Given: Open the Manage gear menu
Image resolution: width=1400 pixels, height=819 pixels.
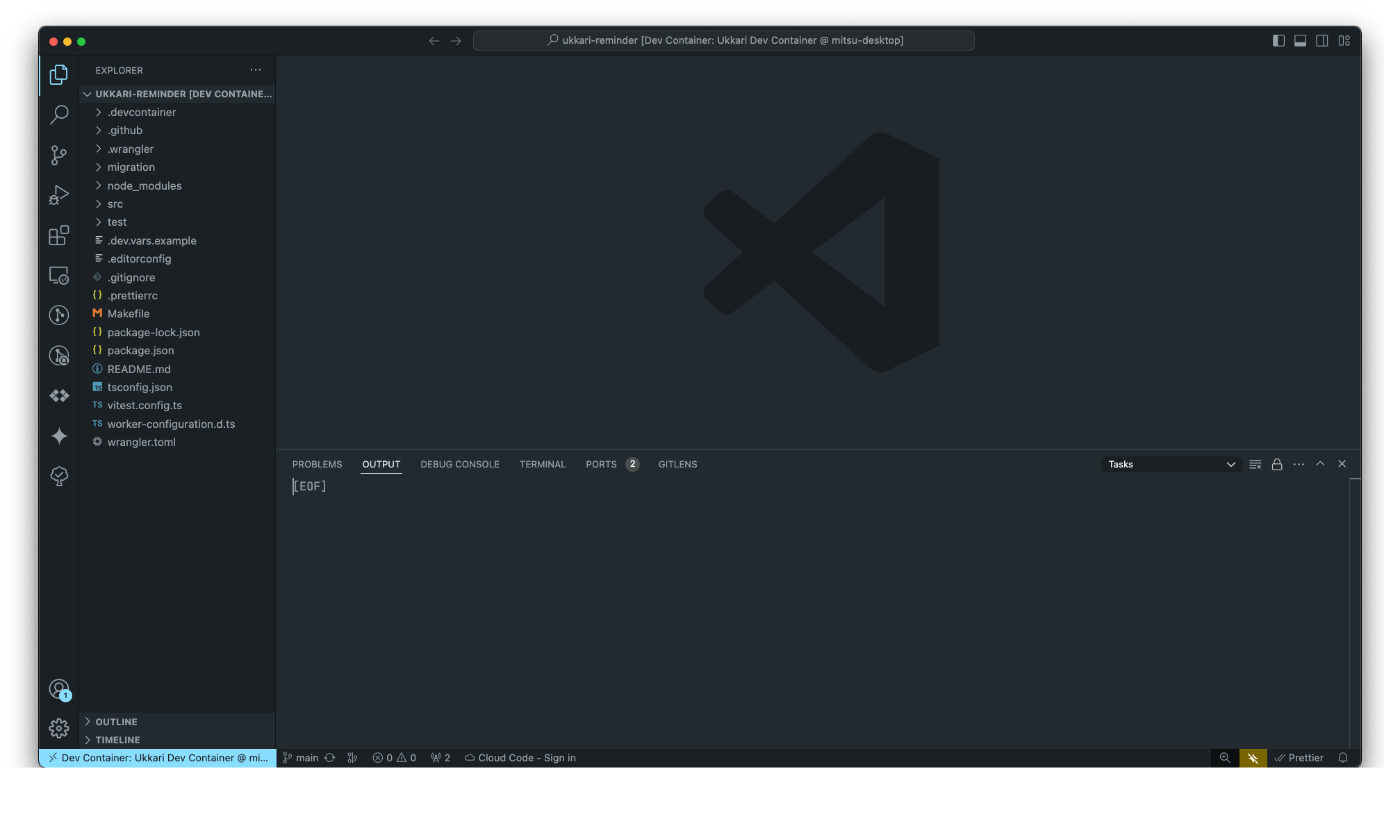Looking at the screenshot, I should click(x=59, y=728).
